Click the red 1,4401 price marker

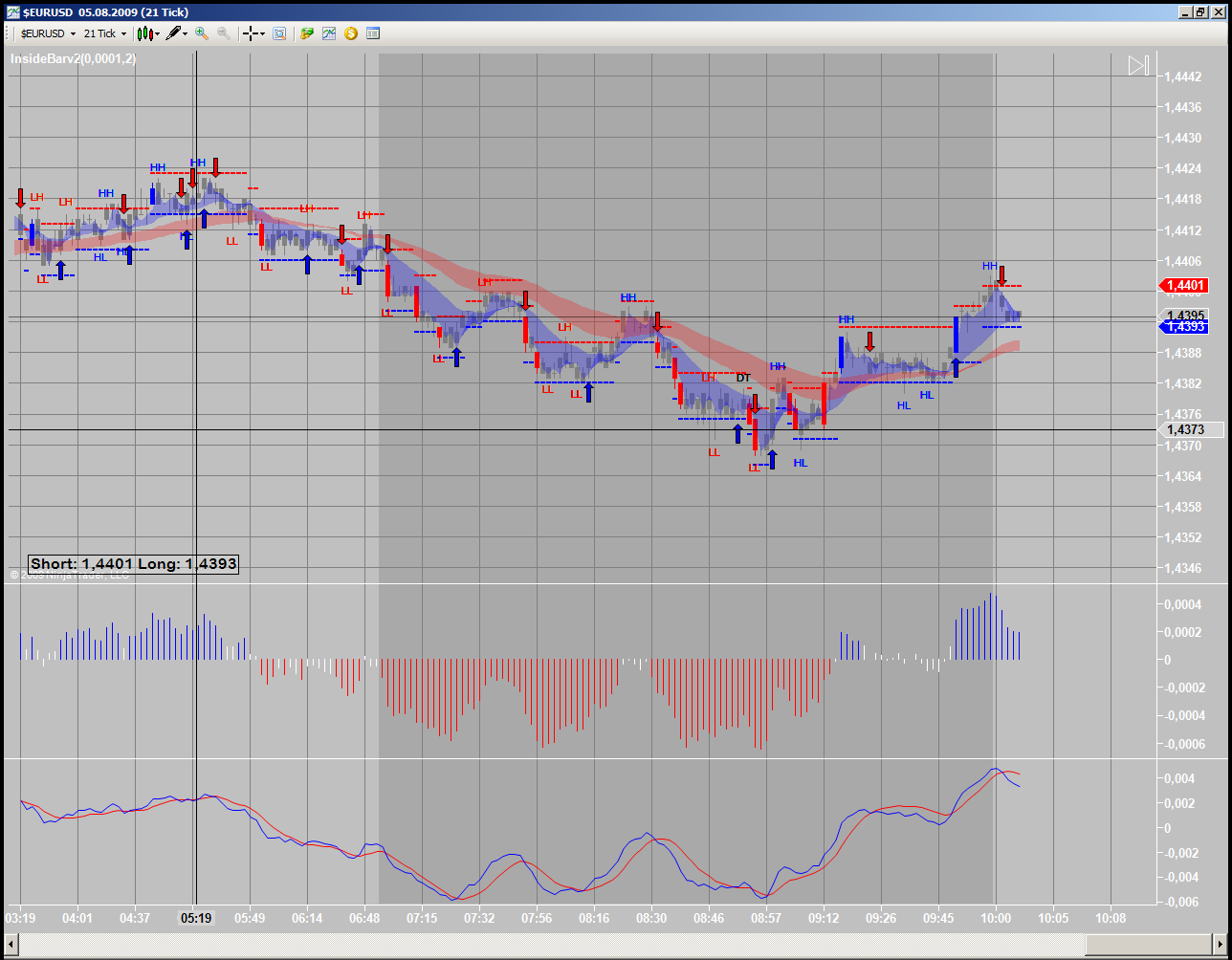click(x=1184, y=285)
